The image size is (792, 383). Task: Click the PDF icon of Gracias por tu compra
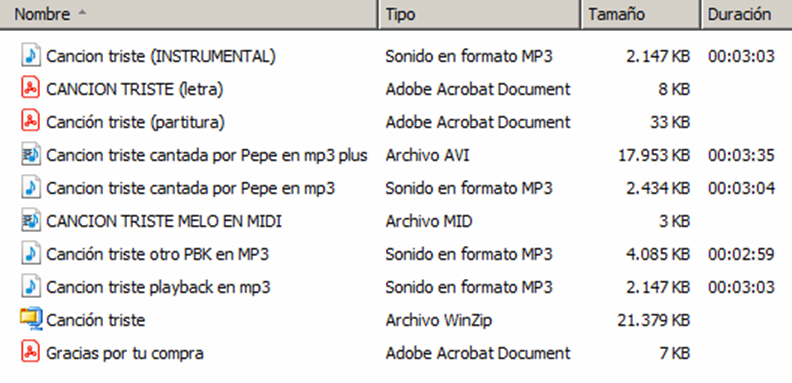click(x=31, y=352)
